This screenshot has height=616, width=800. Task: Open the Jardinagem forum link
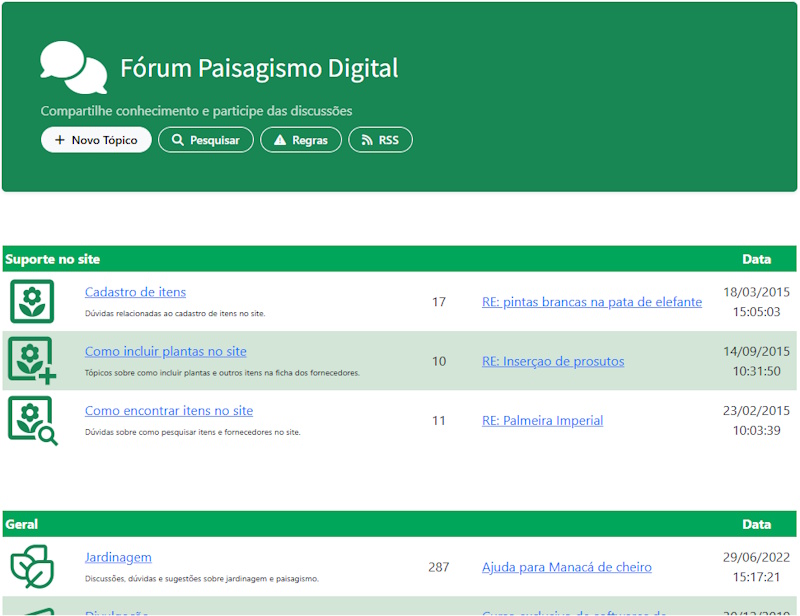pyautogui.click(x=118, y=557)
